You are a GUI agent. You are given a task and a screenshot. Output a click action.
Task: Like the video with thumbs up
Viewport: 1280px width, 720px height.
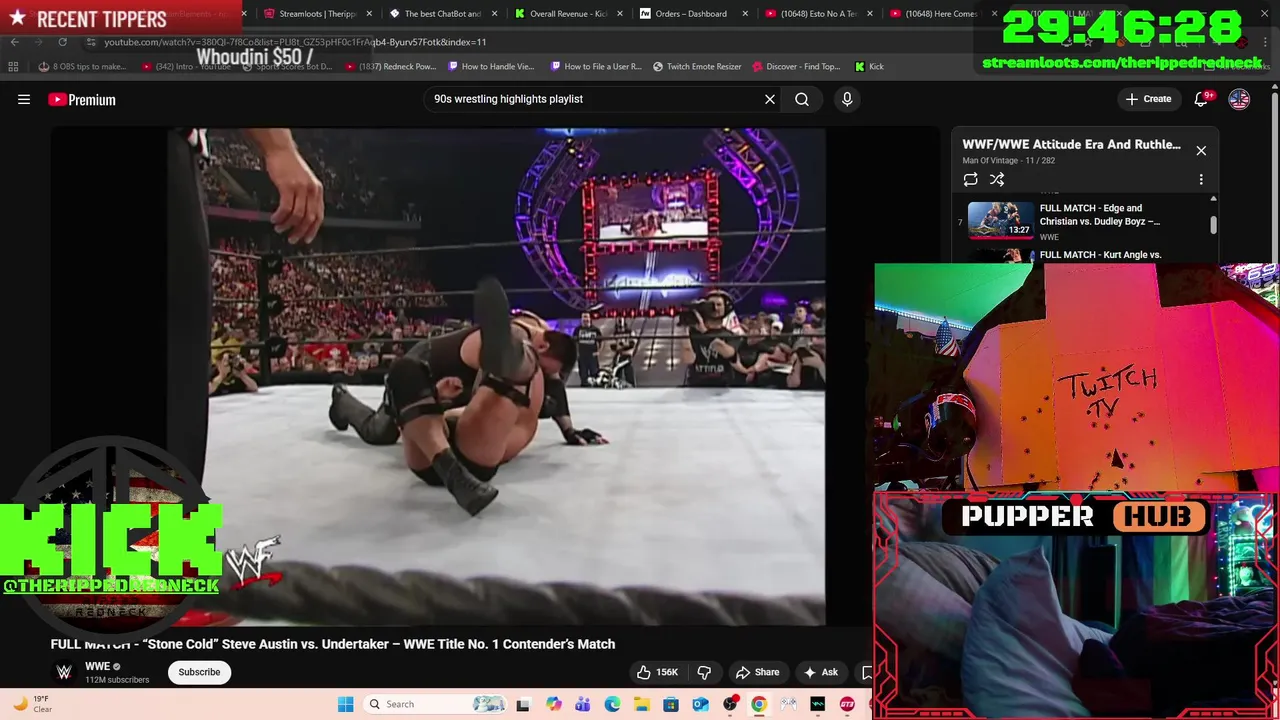coord(658,672)
